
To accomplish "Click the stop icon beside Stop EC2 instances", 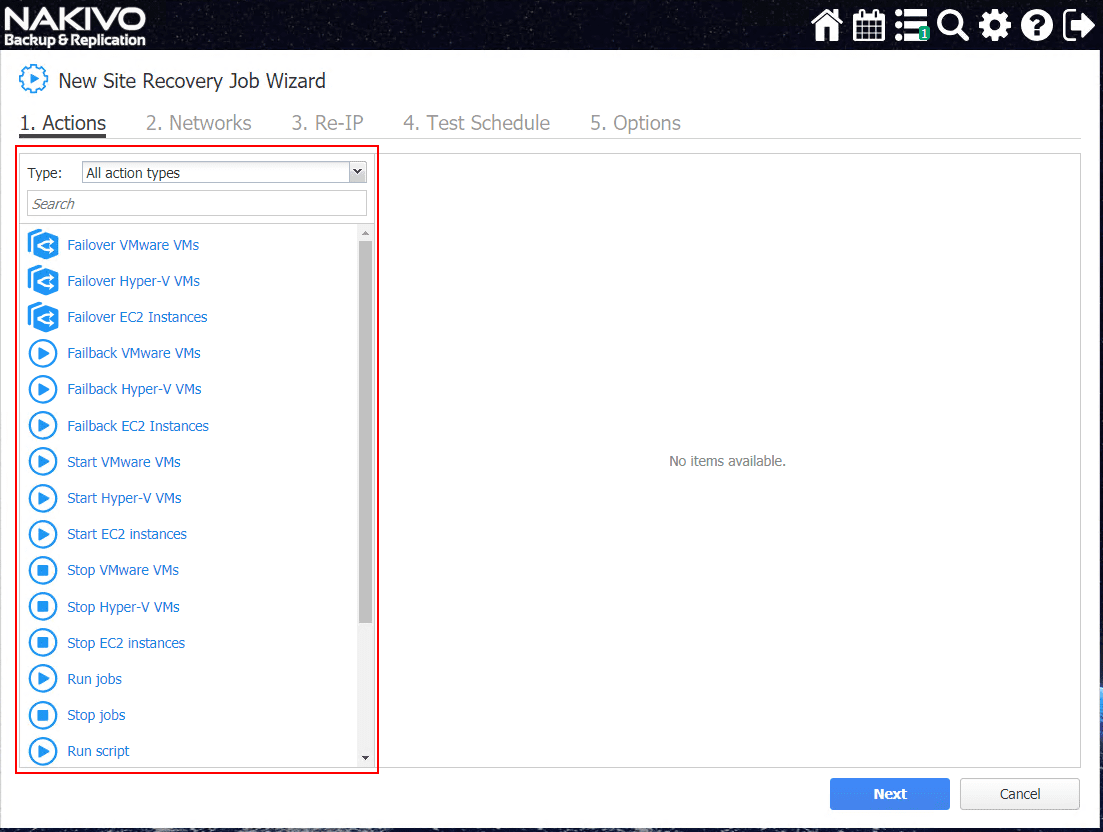I will pyautogui.click(x=42, y=642).
